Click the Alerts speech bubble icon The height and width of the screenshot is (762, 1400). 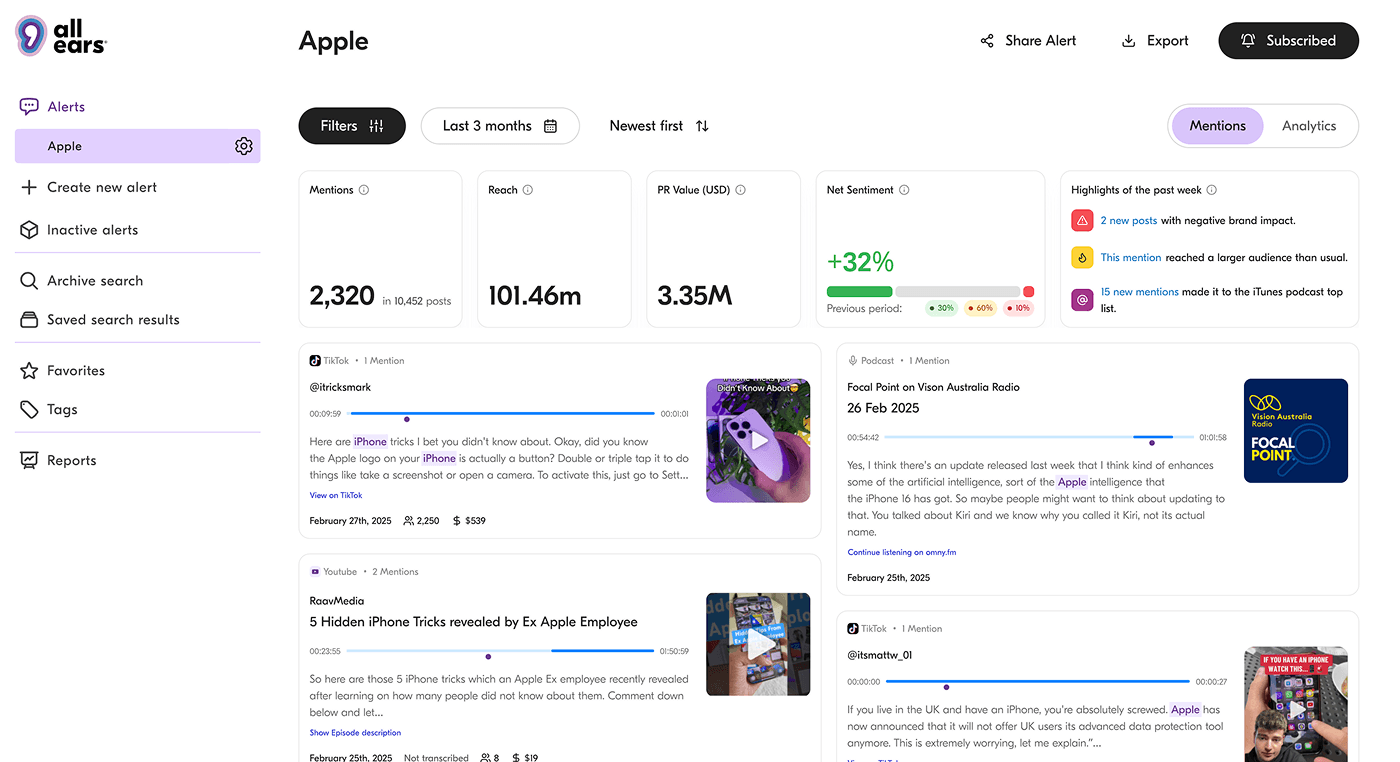[29, 106]
